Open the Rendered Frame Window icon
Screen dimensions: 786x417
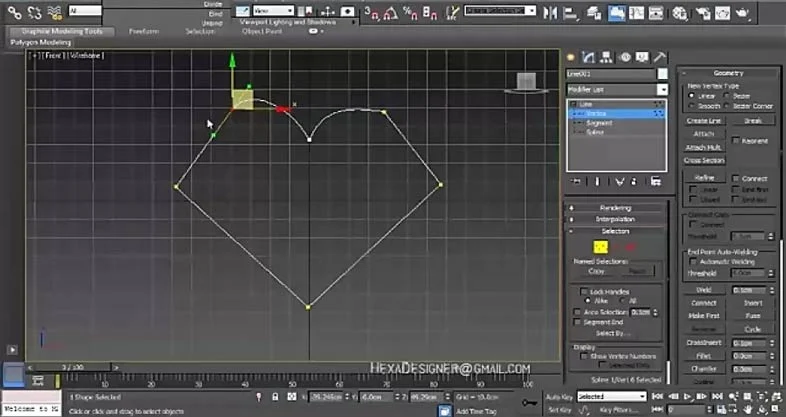coord(722,13)
